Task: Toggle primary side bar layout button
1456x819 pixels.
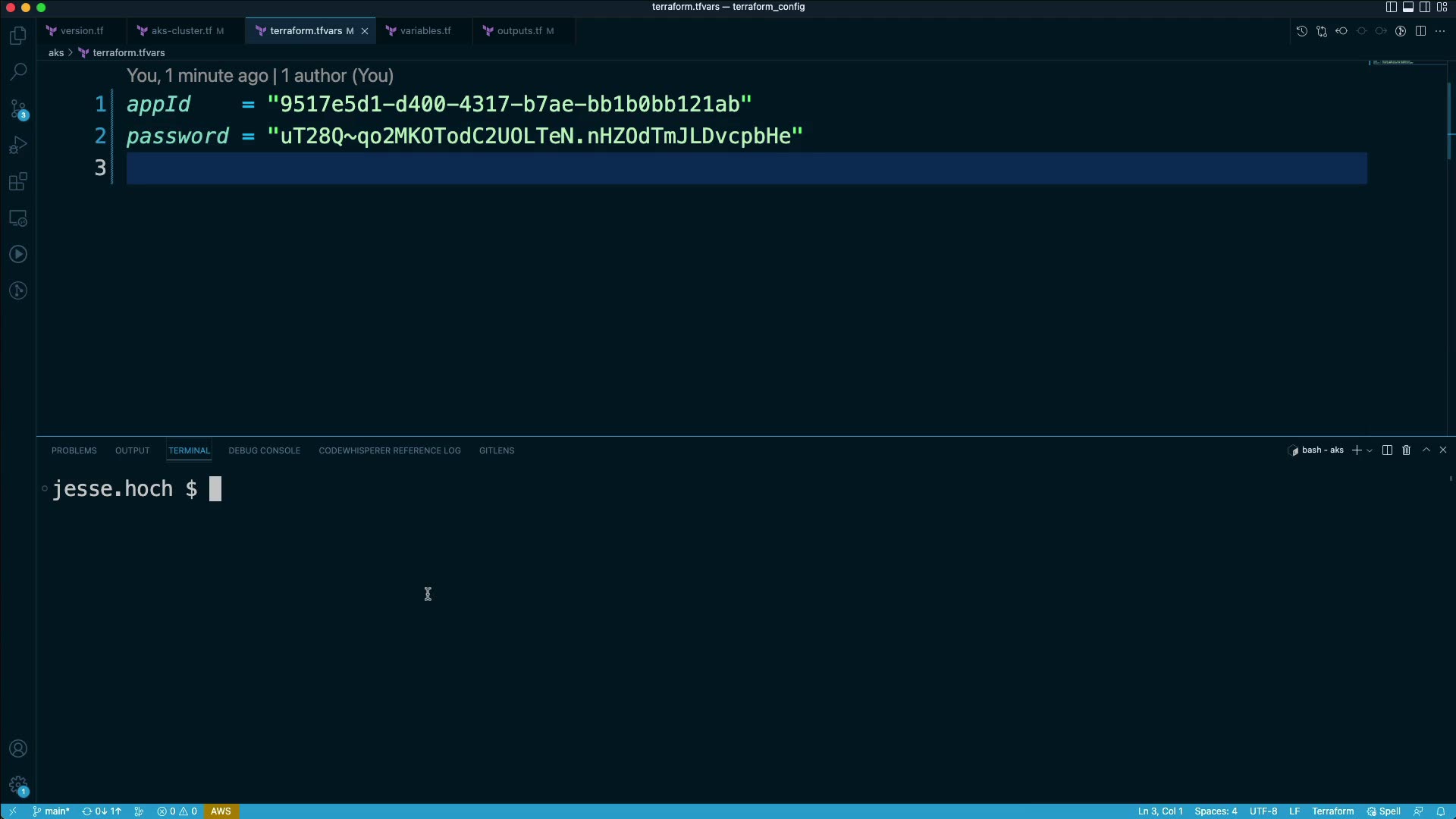Action: (1391, 7)
